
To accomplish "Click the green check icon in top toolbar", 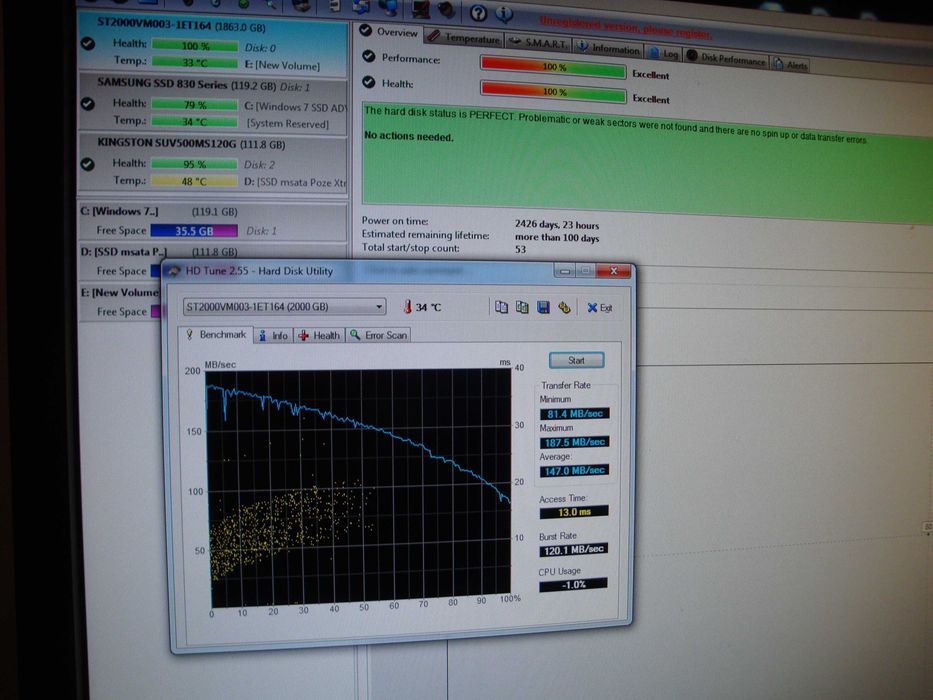I will pyautogui.click(x=243, y=4).
